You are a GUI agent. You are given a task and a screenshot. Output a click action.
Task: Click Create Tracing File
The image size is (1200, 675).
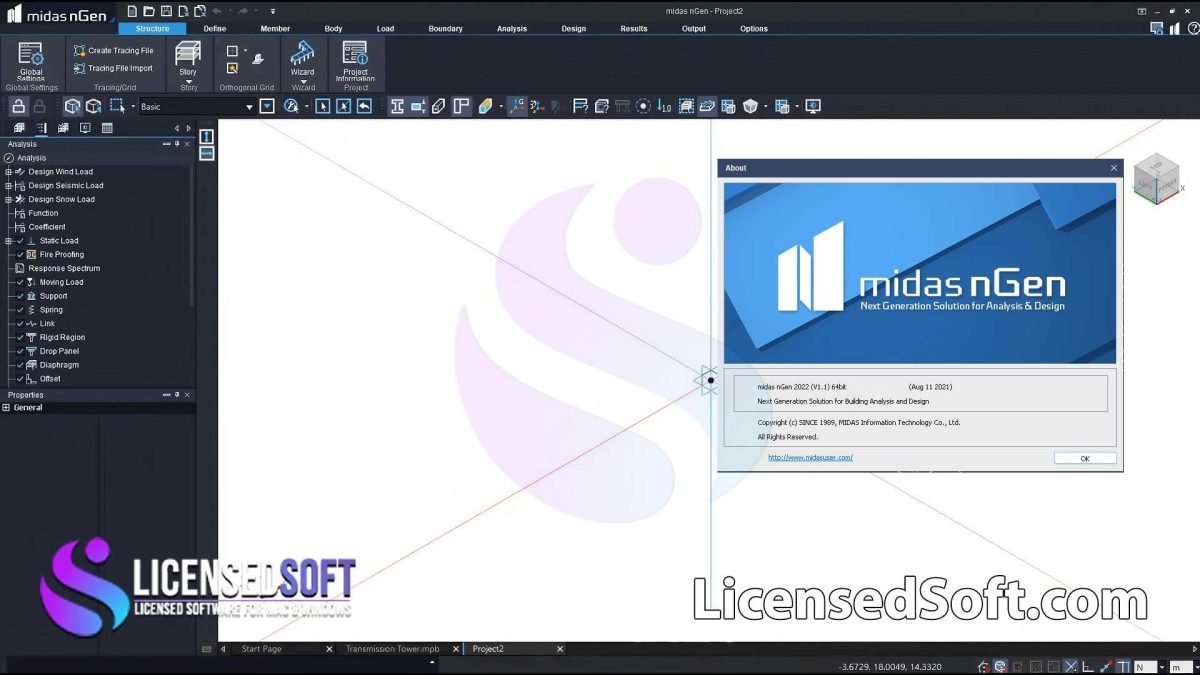[x=113, y=50]
